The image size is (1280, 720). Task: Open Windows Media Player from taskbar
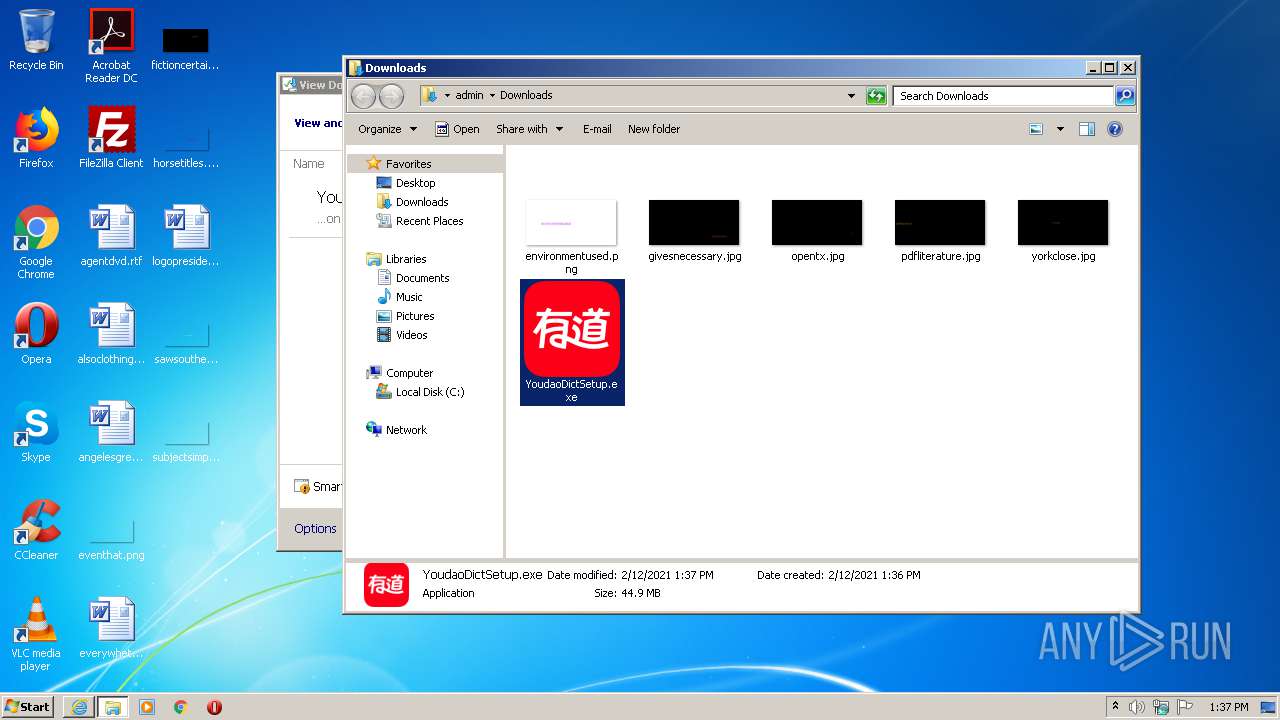[x=147, y=707]
